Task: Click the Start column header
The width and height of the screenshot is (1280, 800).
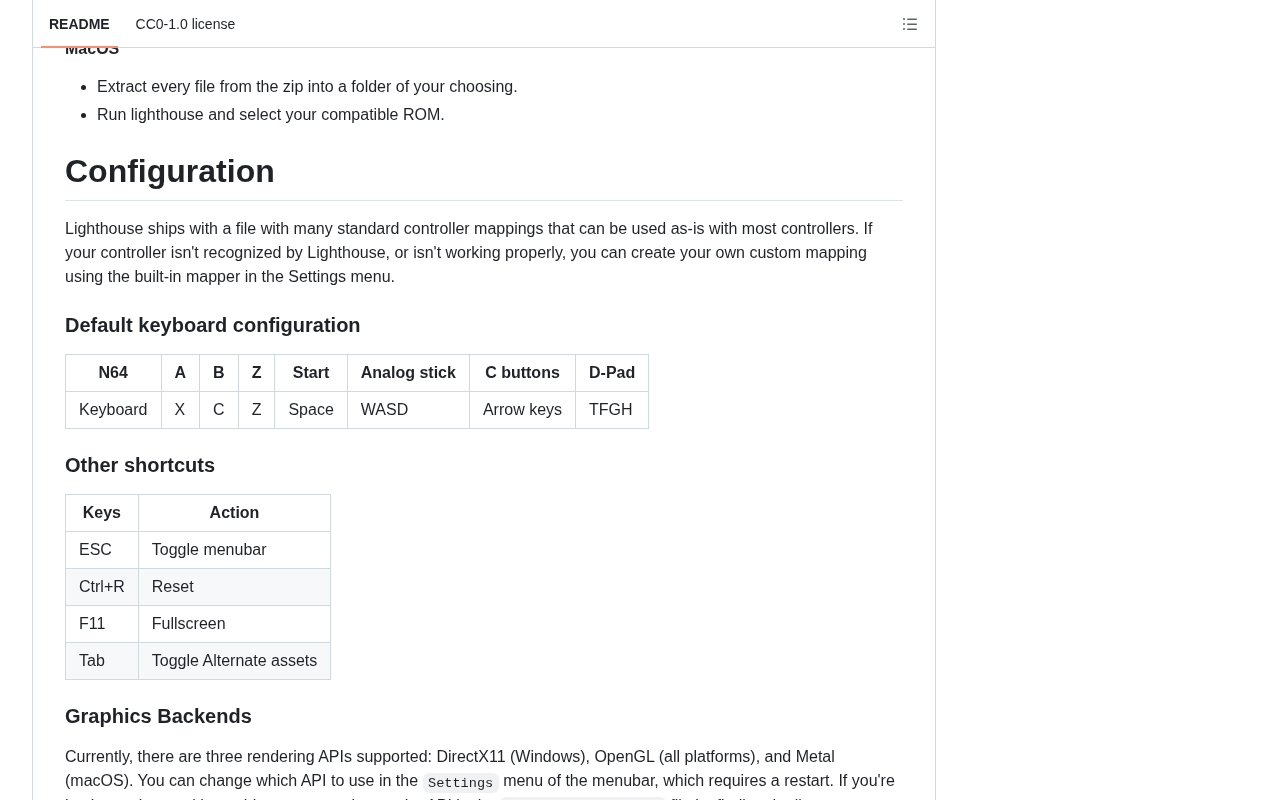Action: click(x=311, y=373)
